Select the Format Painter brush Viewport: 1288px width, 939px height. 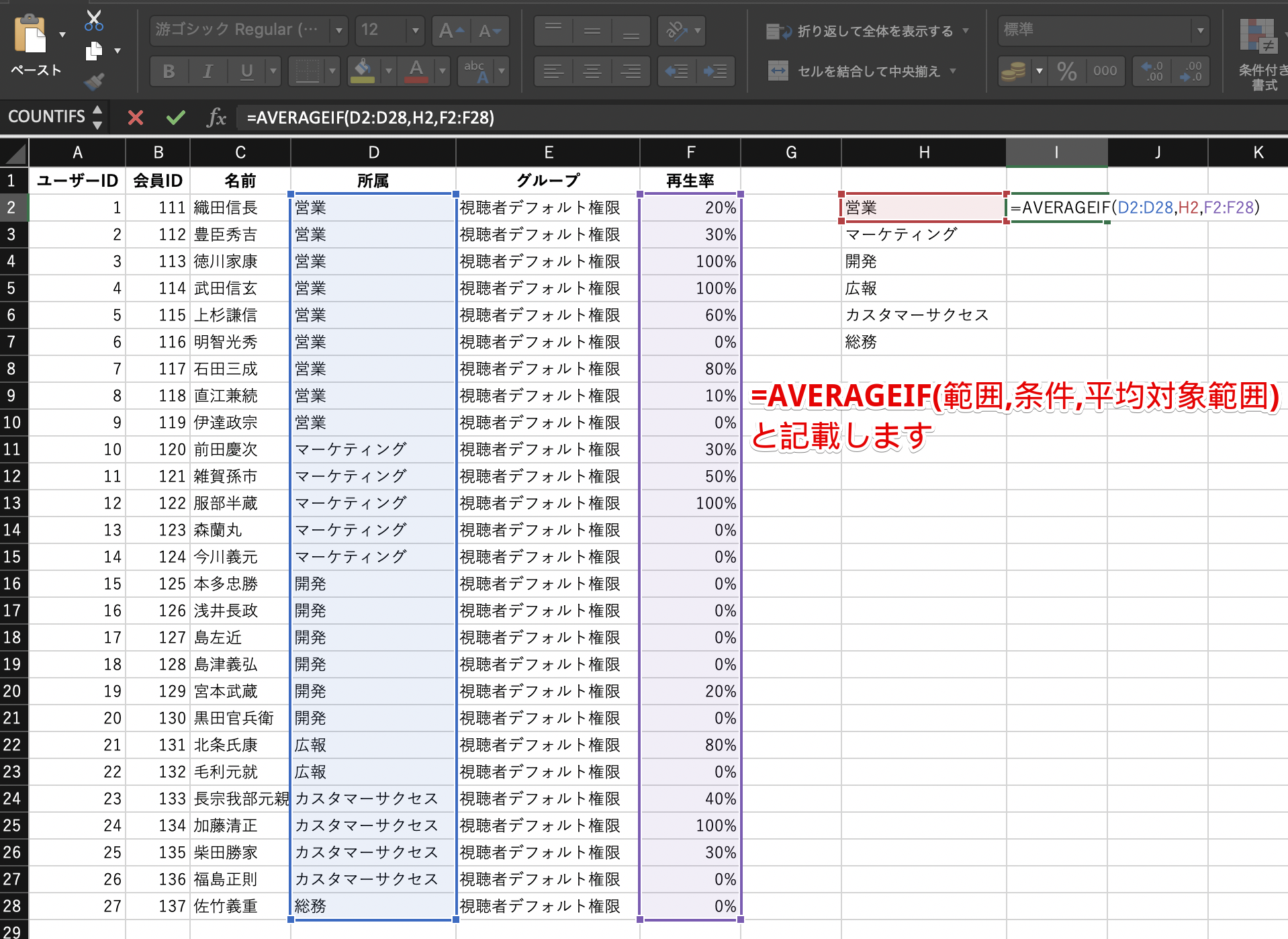[x=94, y=82]
